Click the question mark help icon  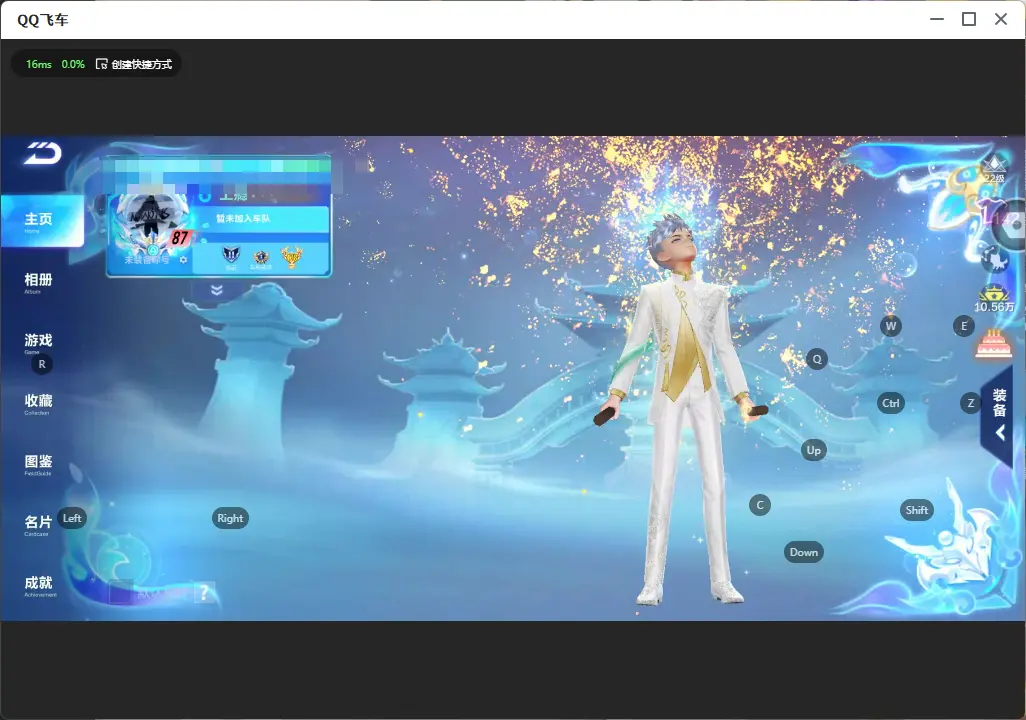(204, 593)
